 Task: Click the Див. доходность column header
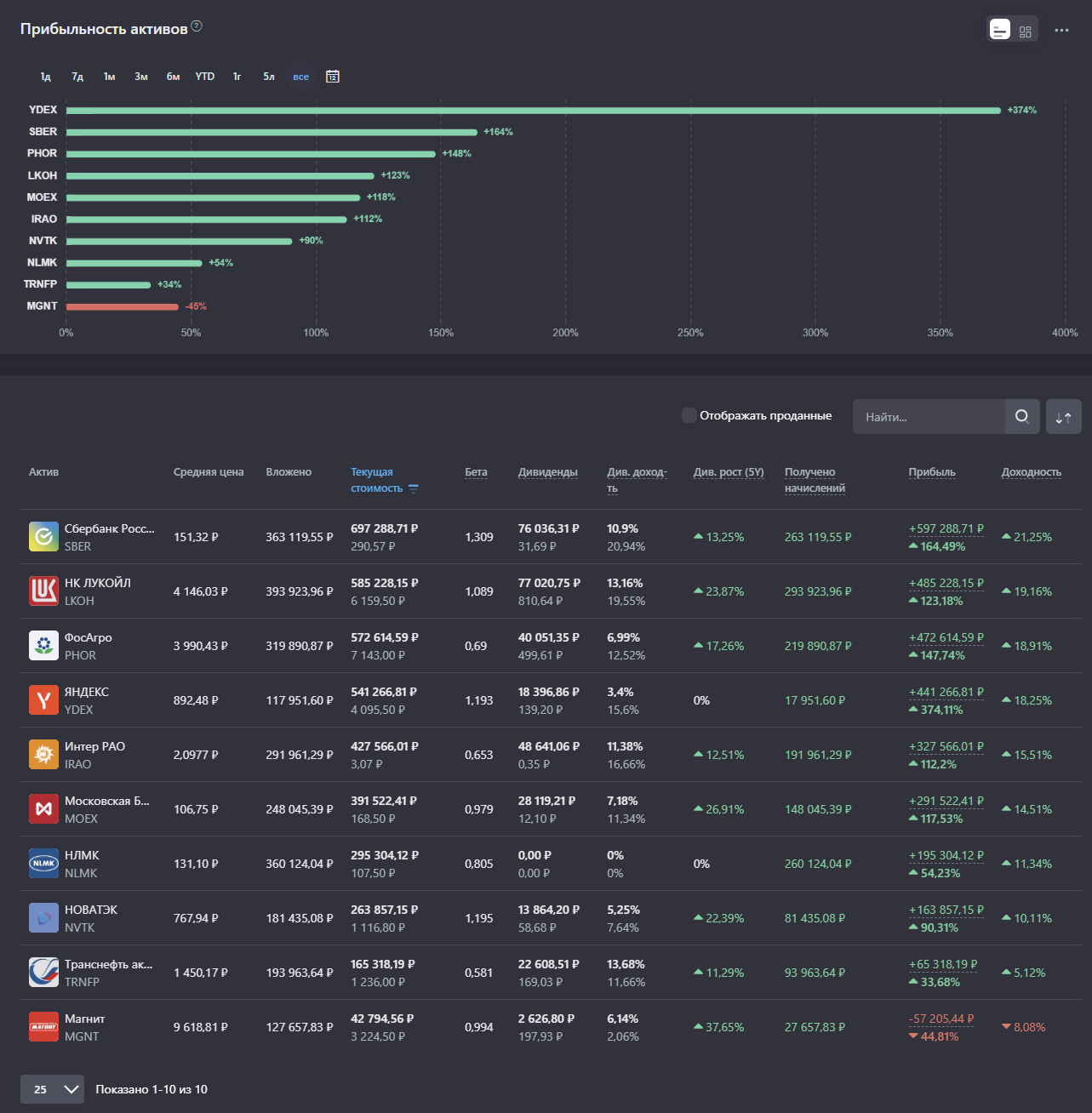[637, 480]
